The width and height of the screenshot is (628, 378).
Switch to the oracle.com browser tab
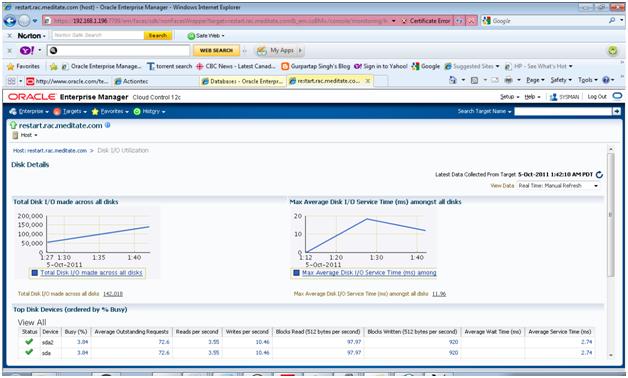coord(68,81)
